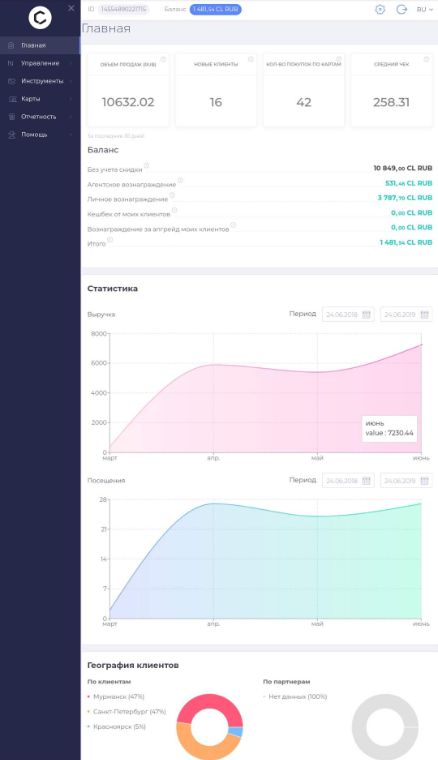The image size is (438, 760).
Task: Click the C logo in the sidebar
Action: coord(40,18)
